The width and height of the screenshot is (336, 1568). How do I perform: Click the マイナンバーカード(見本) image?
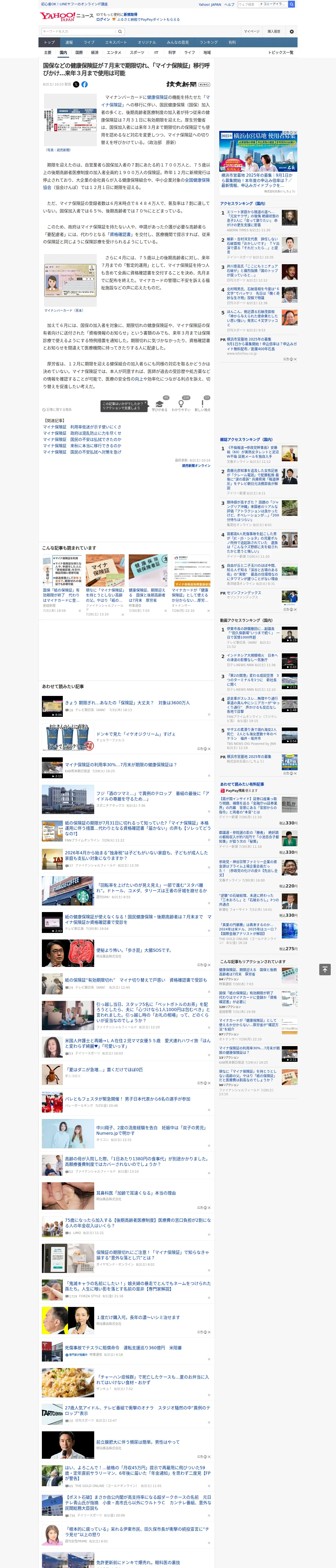tap(70, 281)
